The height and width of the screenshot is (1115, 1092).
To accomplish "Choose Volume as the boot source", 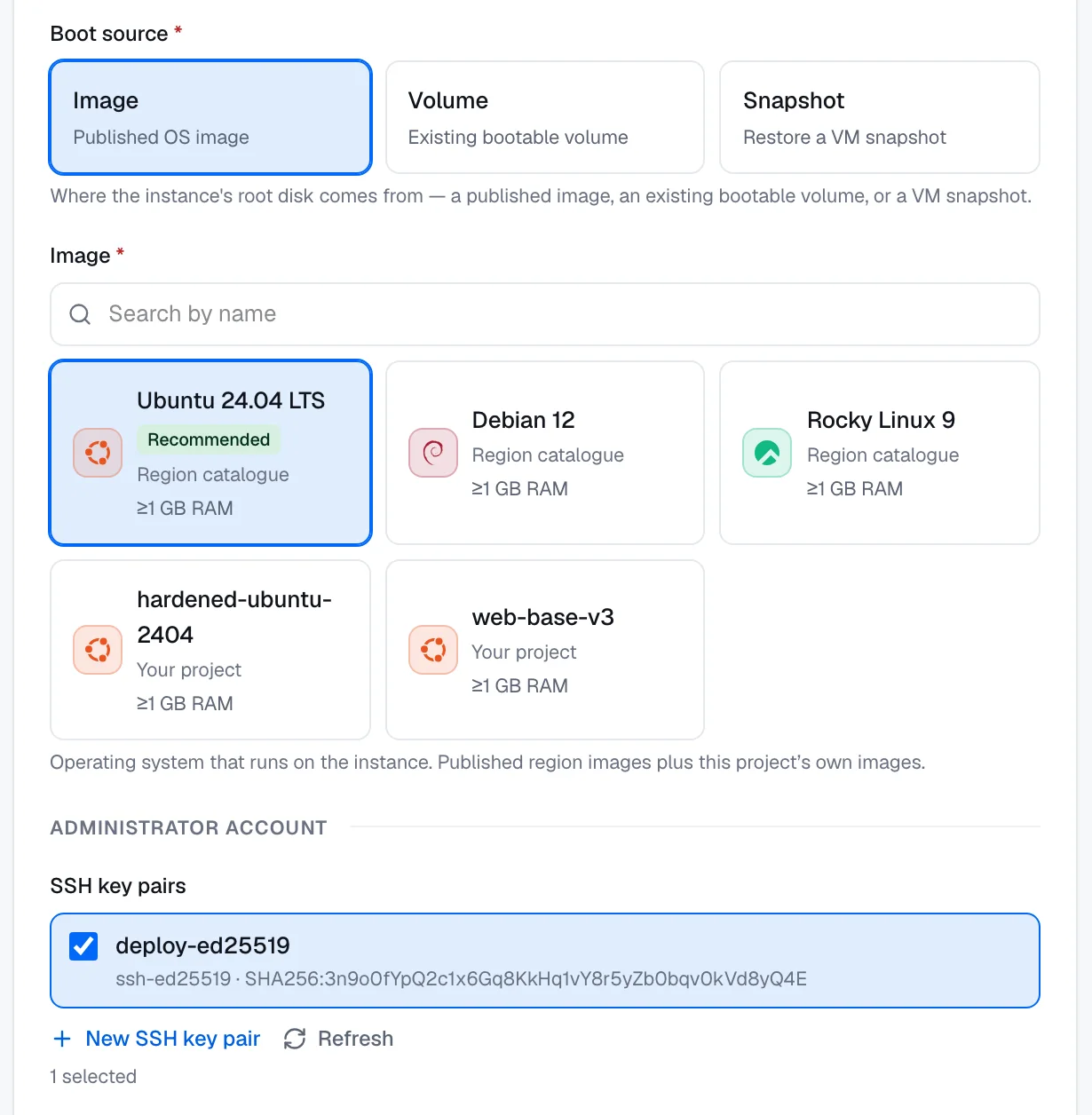I will (545, 117).
